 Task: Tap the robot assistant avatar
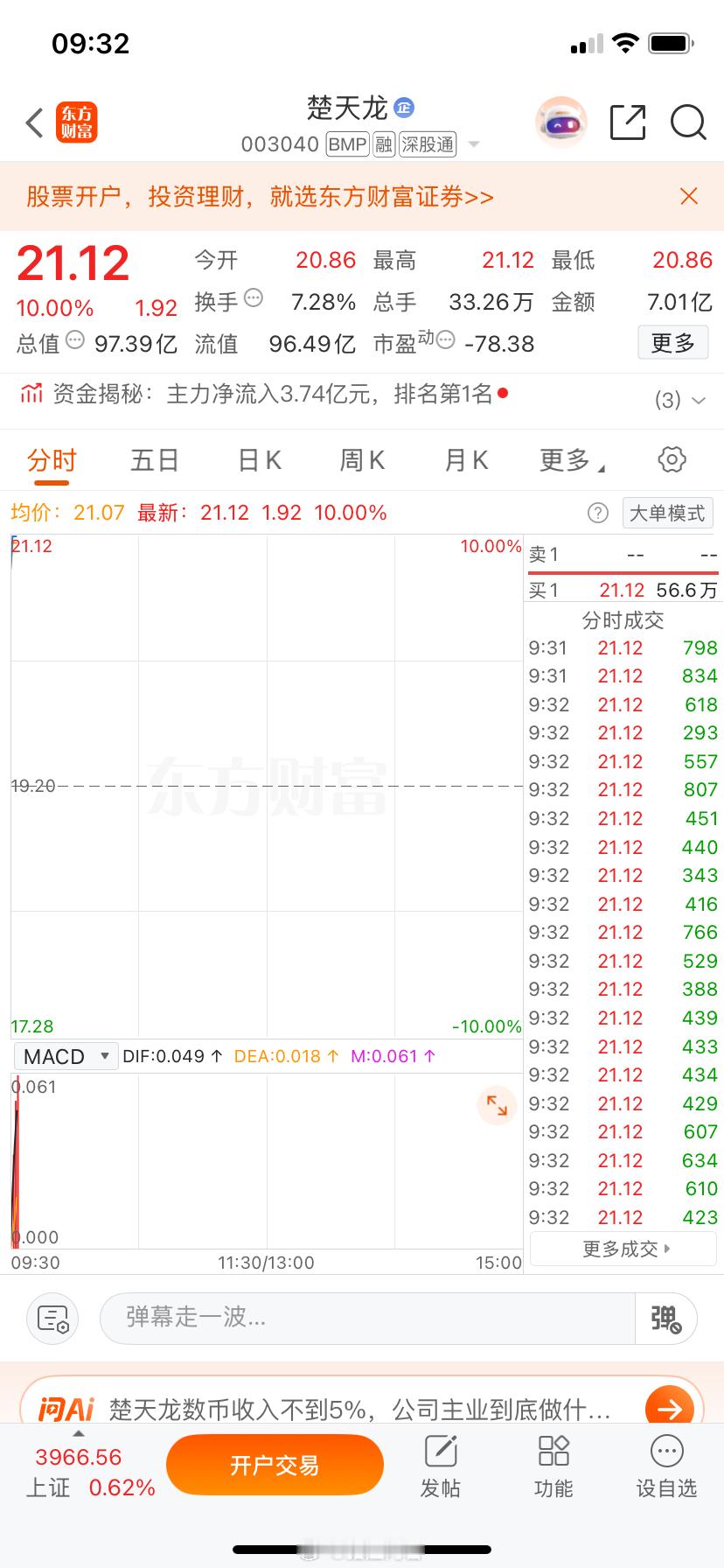560,122
